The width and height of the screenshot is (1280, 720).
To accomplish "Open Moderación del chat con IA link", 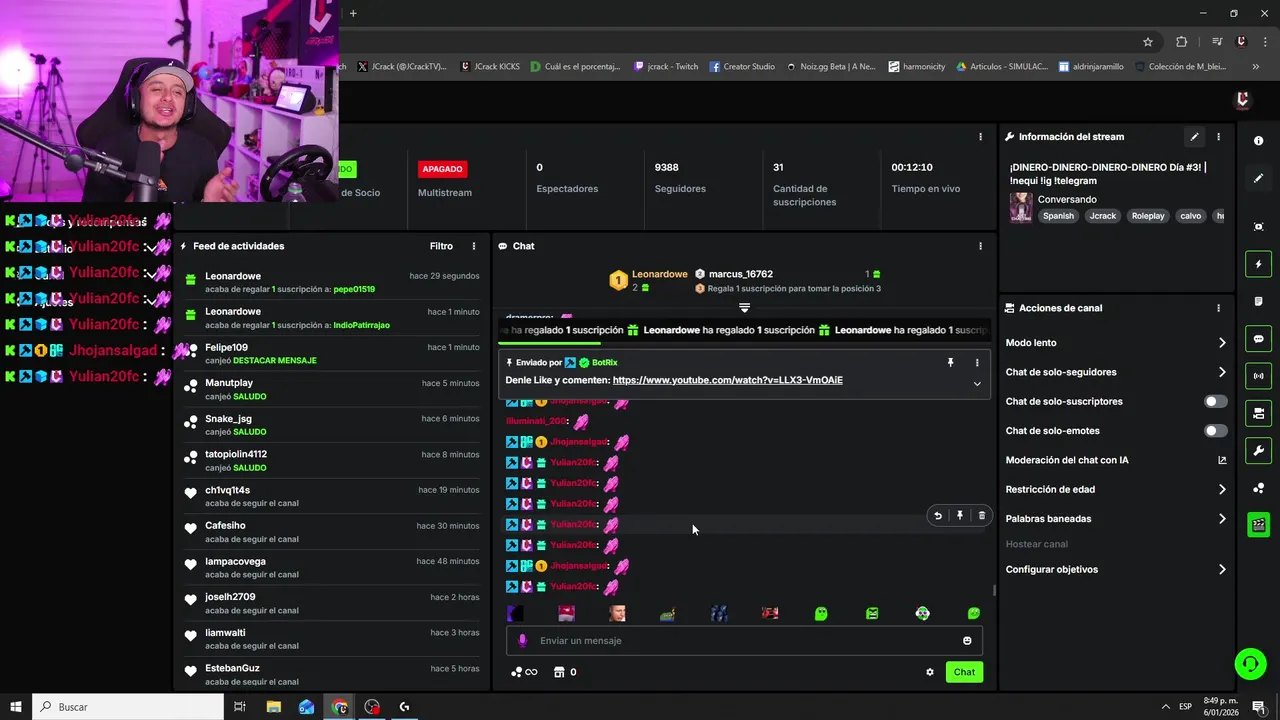I will click(x=1222, y=460).
